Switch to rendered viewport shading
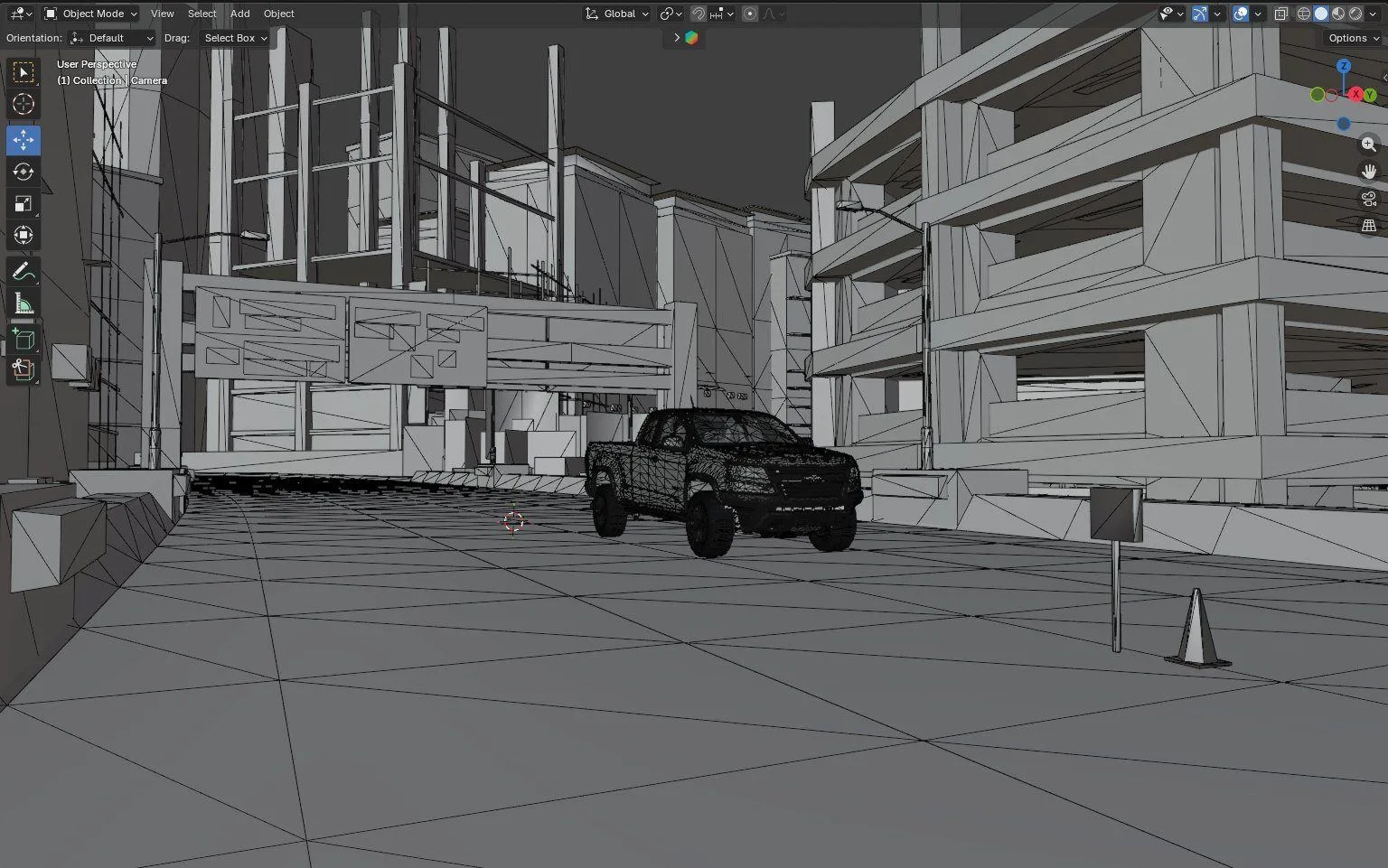Screen dimensions: 1388x868 [x=1355, y=14]
